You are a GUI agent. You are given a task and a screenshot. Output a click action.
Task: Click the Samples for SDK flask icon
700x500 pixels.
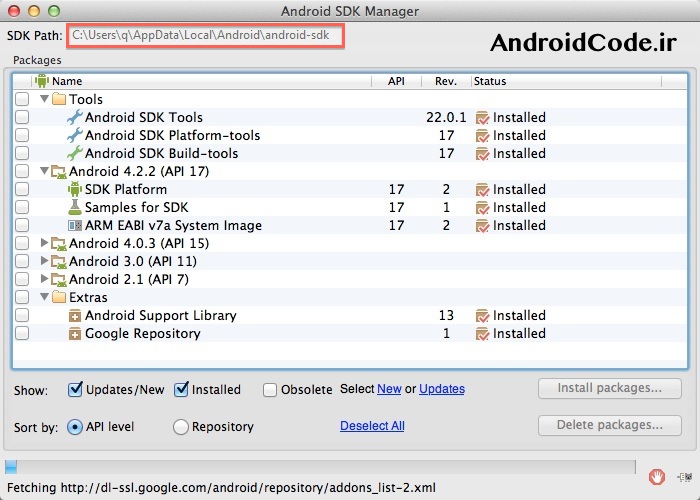75,208
